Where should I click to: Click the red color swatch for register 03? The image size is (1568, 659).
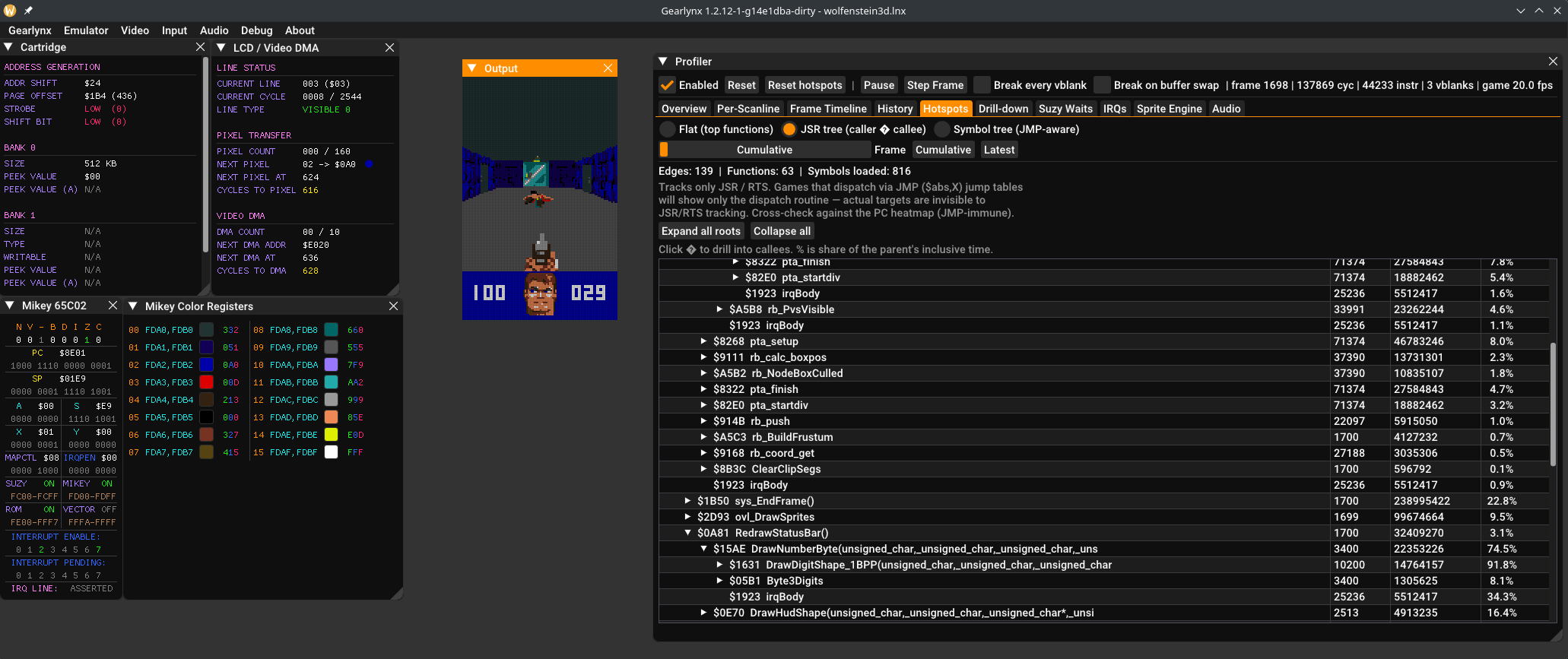tap(206, 382)
